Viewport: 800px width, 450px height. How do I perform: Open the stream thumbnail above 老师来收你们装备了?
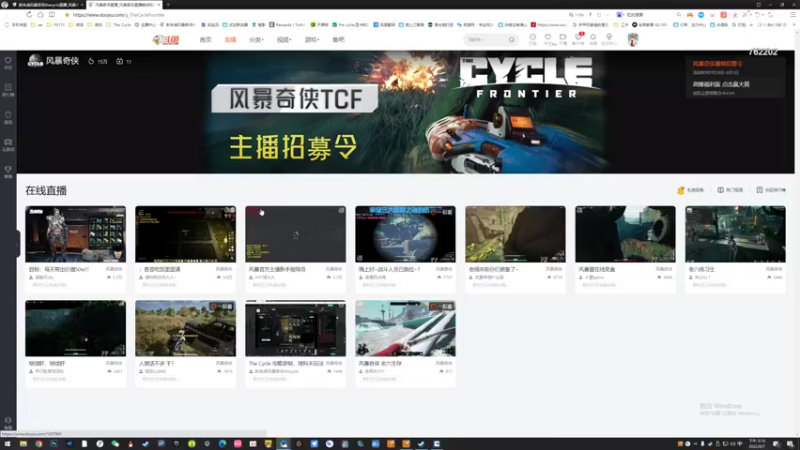[515, 234]
